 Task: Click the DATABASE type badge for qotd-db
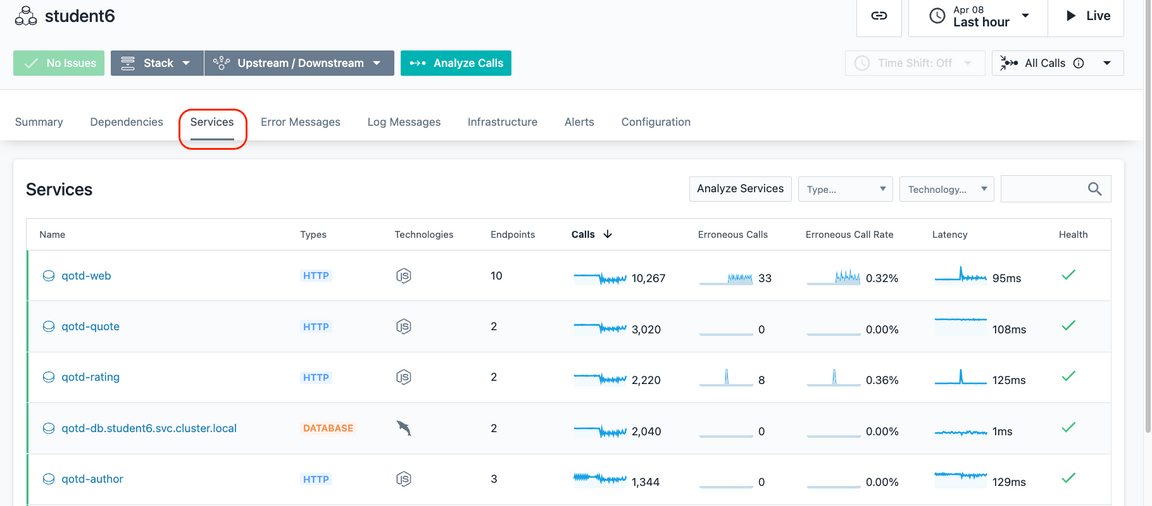click(x=328, y=428)
